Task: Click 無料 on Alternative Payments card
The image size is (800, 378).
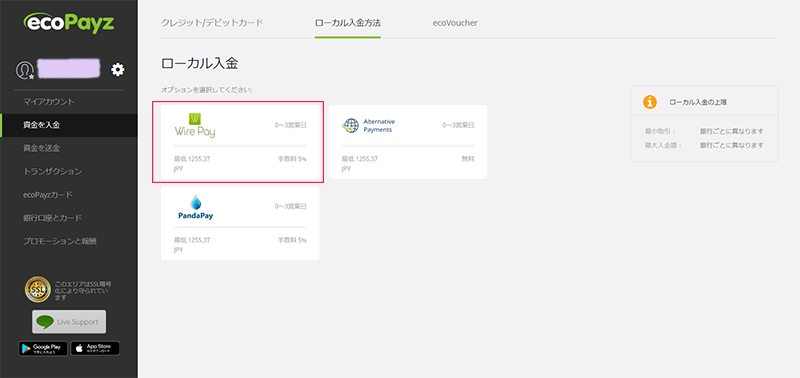Action: (468, 159)
